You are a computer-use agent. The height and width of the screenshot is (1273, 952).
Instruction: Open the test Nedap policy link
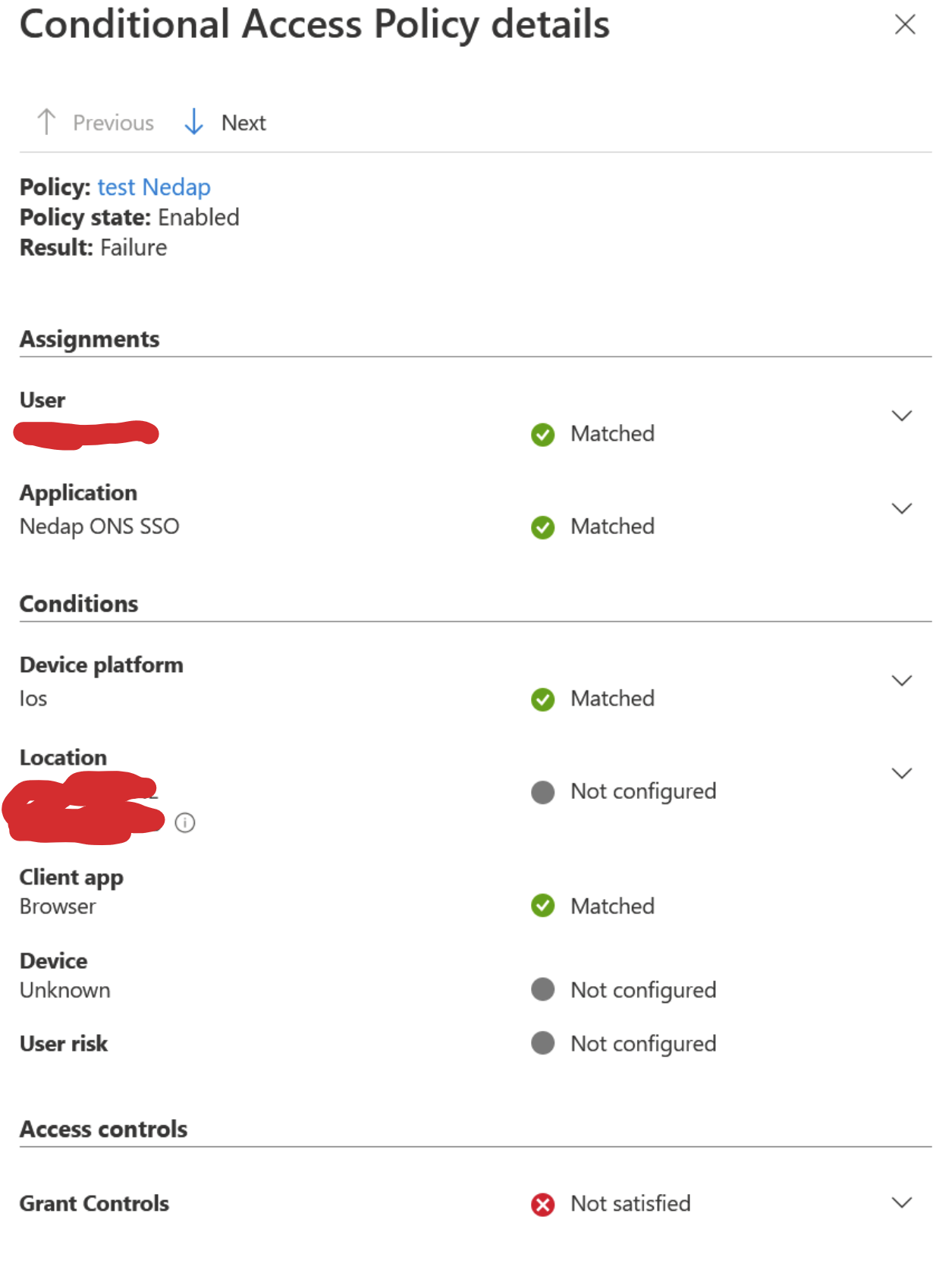coord(154,187)
